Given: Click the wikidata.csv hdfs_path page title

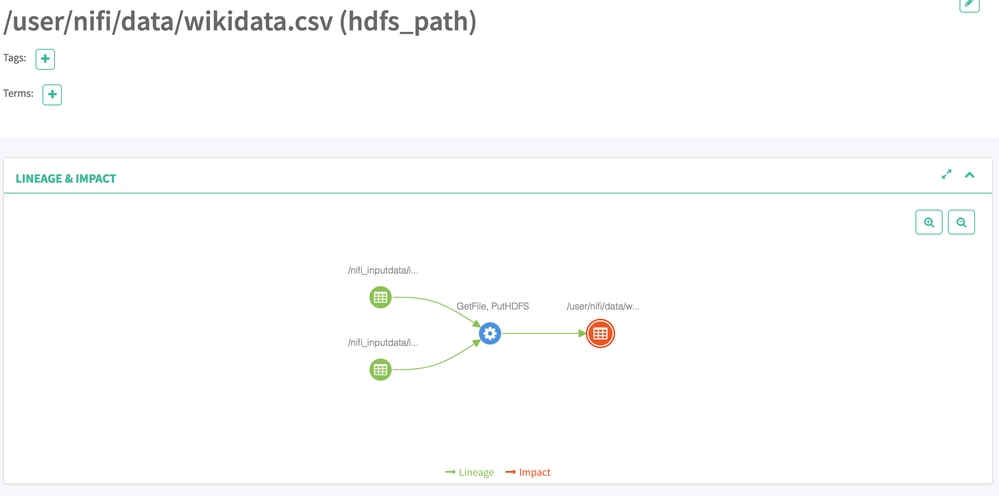Looking at the screenshot, I should [240, 20].
